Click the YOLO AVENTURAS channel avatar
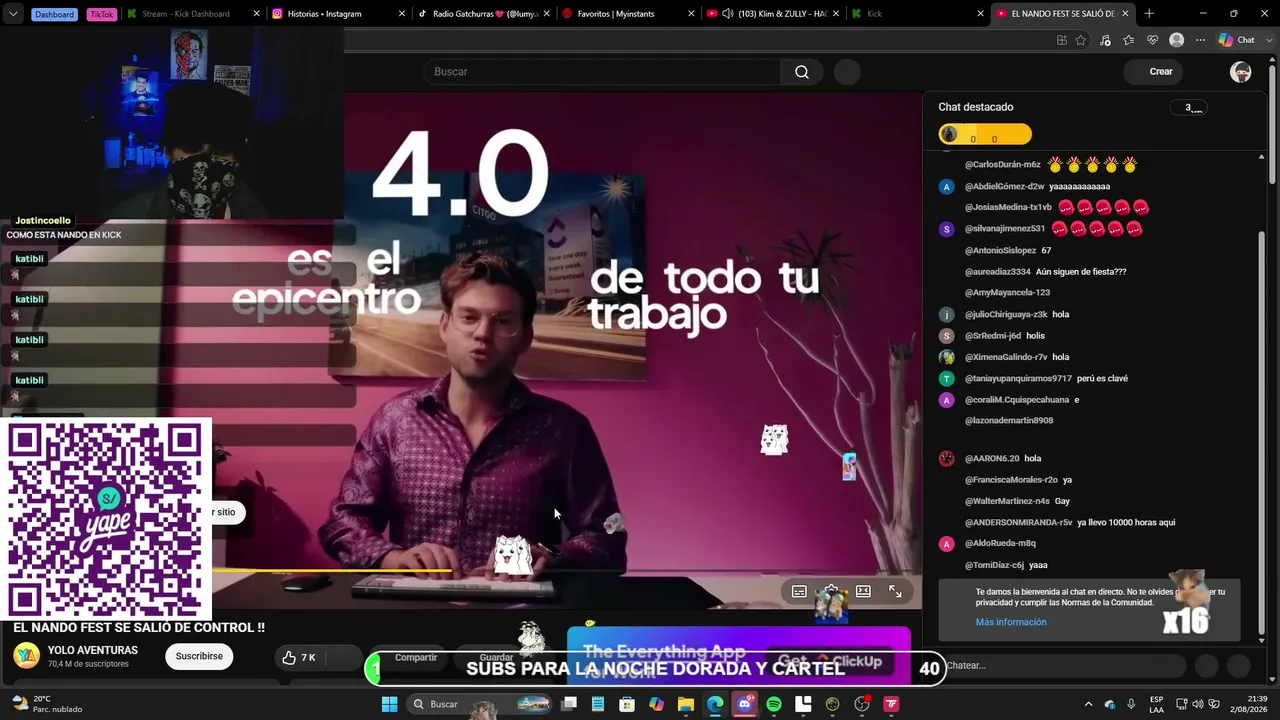Viewport: 1280px width, 720px height. [x=26, y=656]
